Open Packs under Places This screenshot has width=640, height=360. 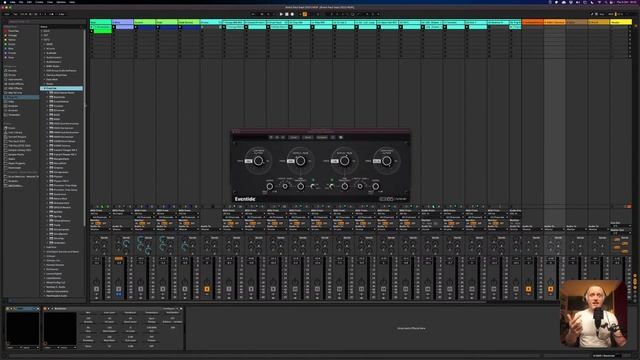point(11,128)
